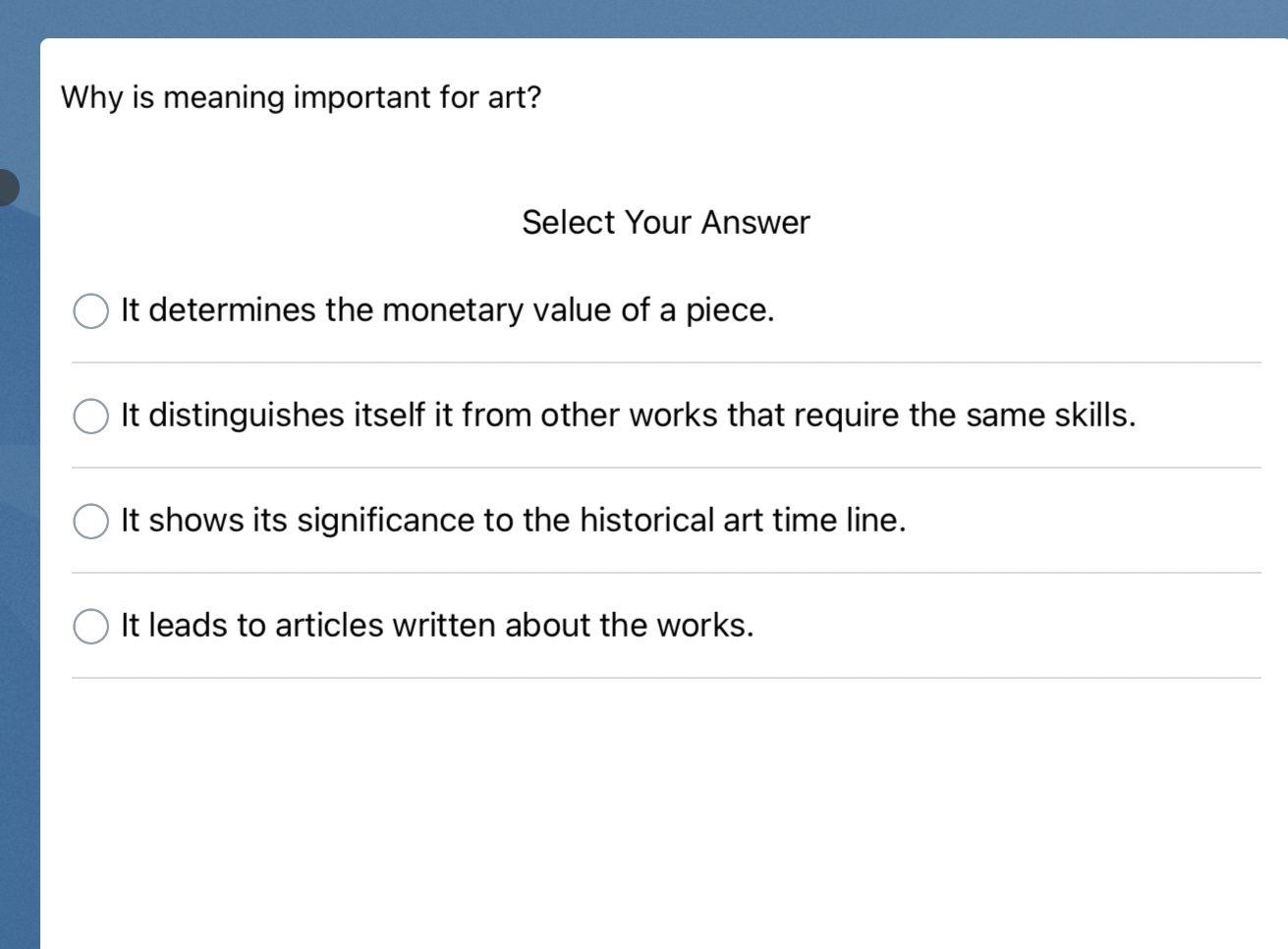Viewport: 1288px width, 949px height.
Task: Select the 'articles written about the works' option
Action: (90, 626)
